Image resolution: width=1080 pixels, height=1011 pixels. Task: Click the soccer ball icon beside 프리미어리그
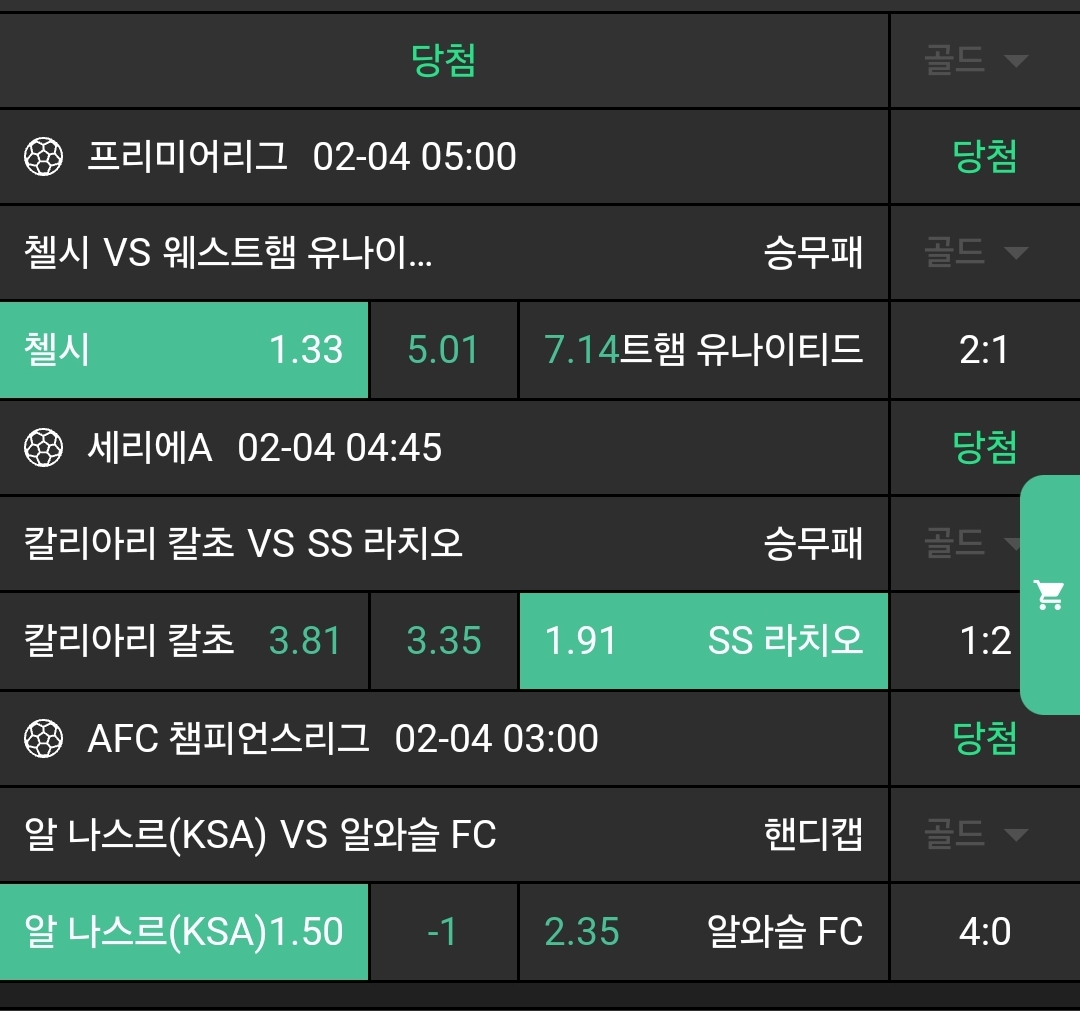pyautogui.click(x=43, y=157)
